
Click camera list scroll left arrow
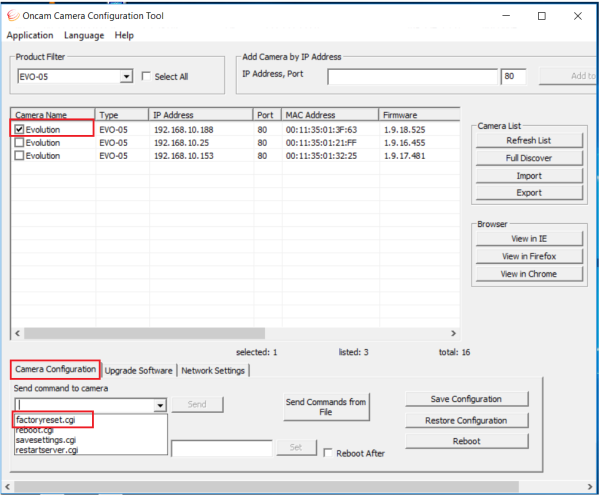click(x=17, y=333)
